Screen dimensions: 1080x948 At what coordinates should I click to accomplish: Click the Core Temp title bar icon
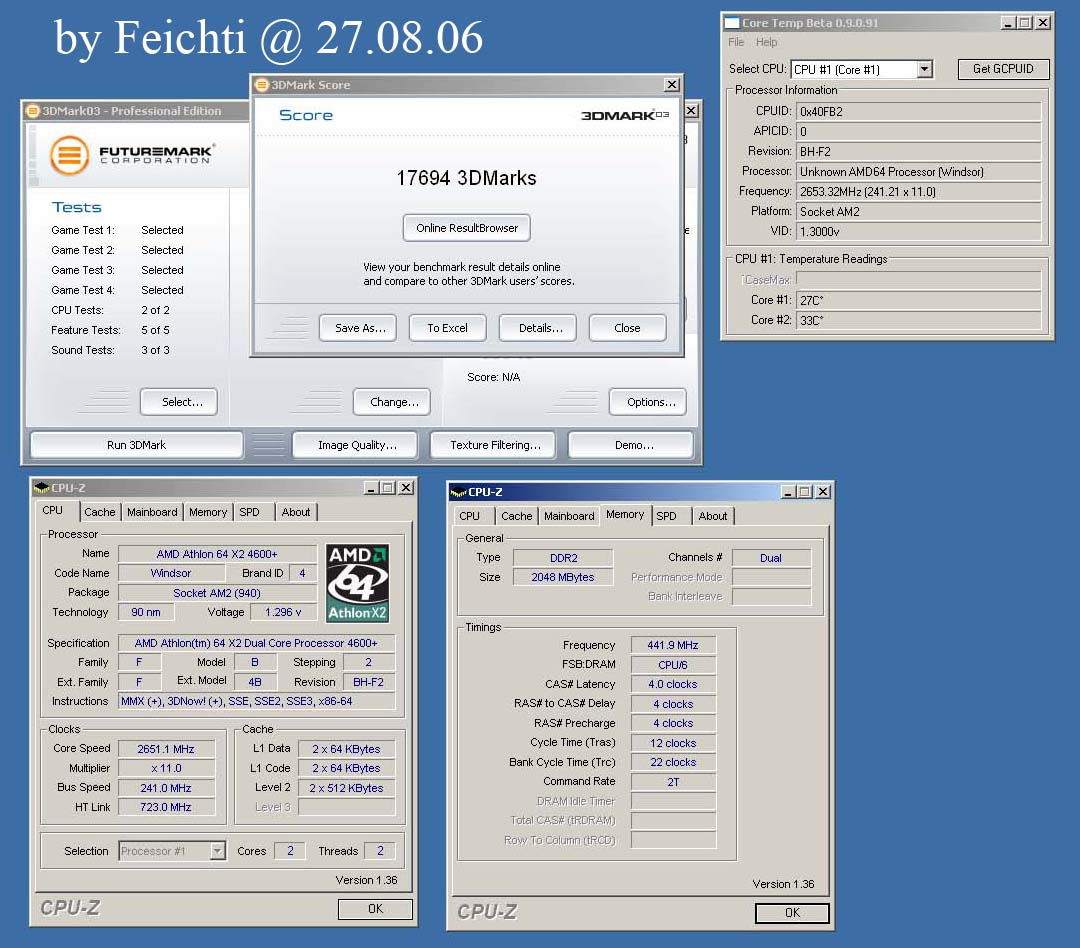point(732,23)
